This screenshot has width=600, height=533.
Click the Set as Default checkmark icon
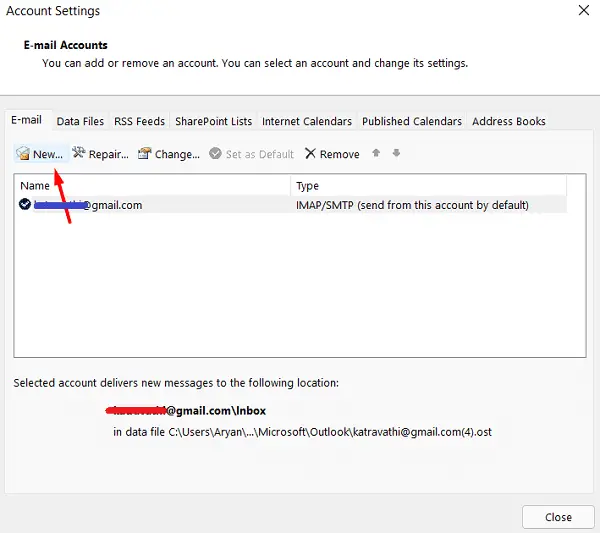[x=216, y=154]
